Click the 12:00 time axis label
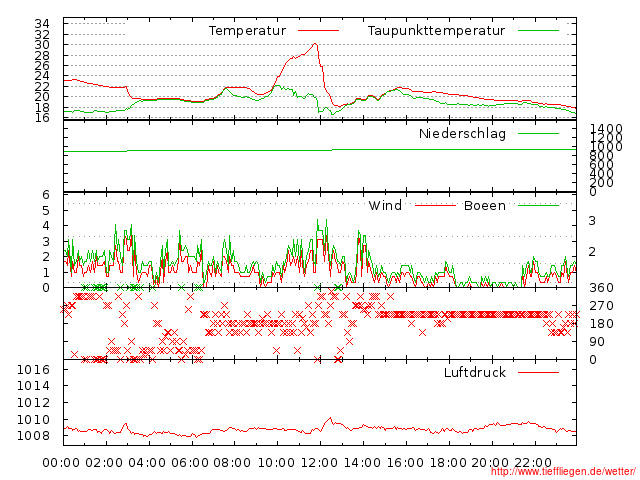The height and width of the screenshot is (480, 640). 319,463
